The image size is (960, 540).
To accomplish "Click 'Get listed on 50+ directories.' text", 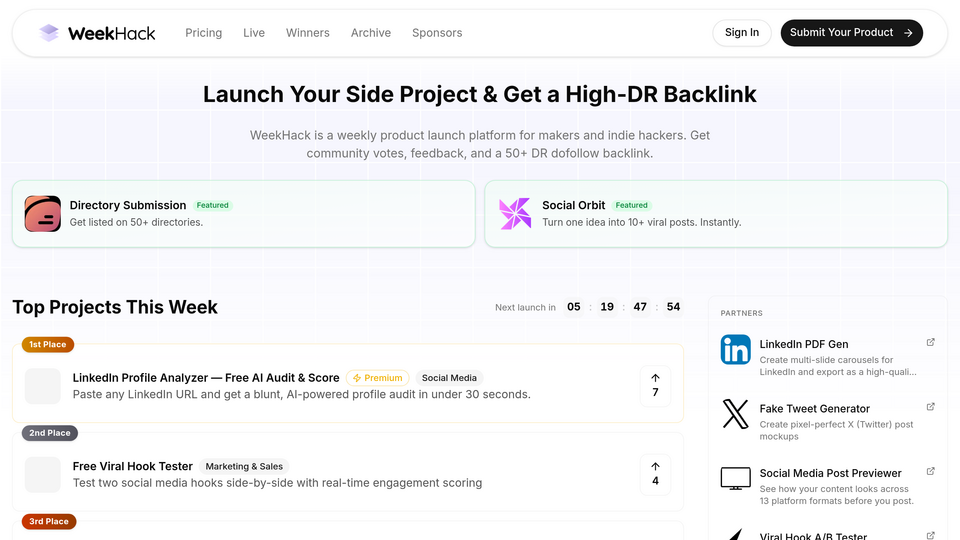I will click(136, 222).
